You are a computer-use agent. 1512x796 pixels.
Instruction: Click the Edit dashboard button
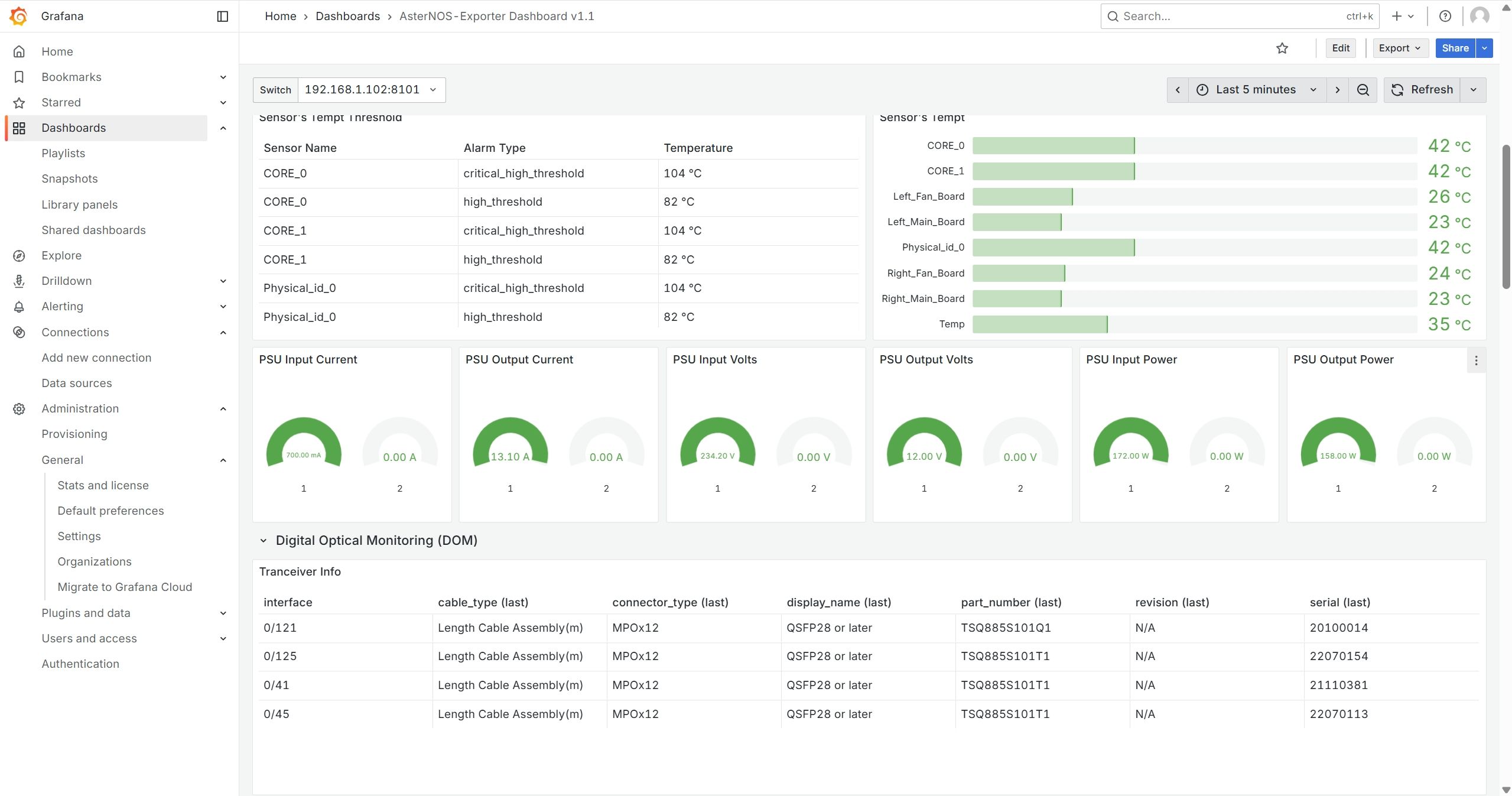[x=1340, y=48]
